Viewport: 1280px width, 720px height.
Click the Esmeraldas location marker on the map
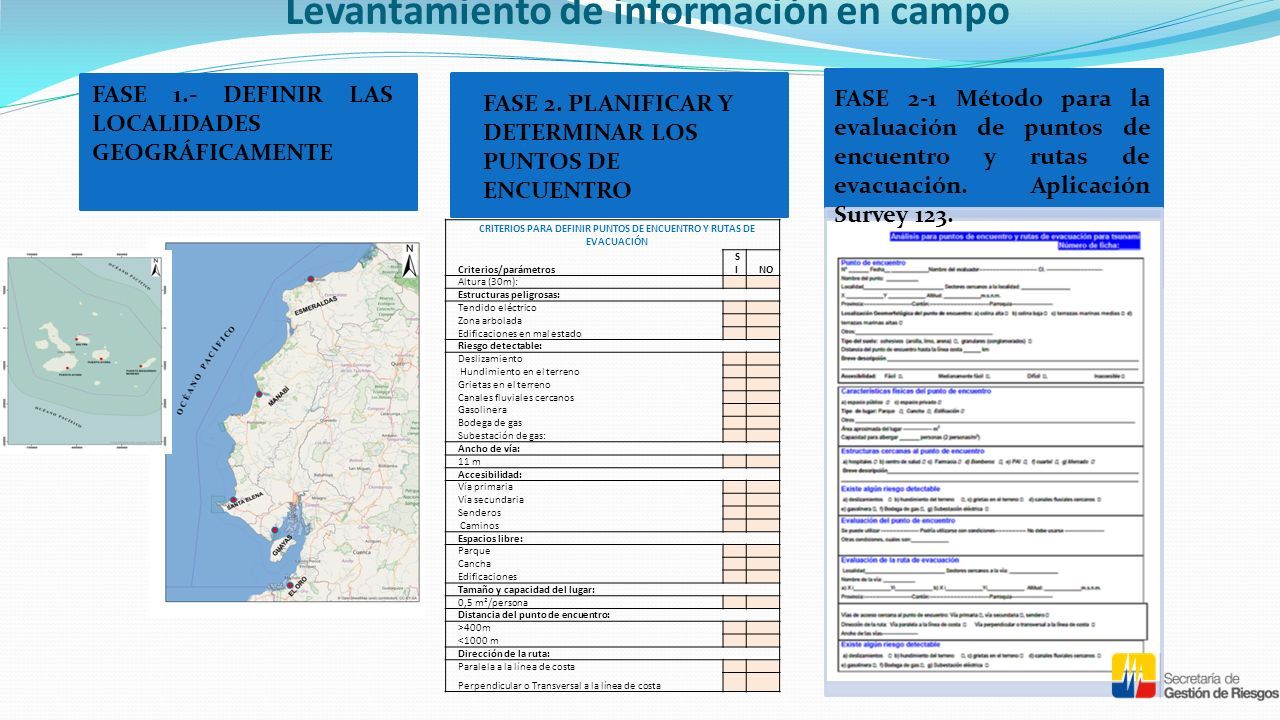click(x=311, y=279)
